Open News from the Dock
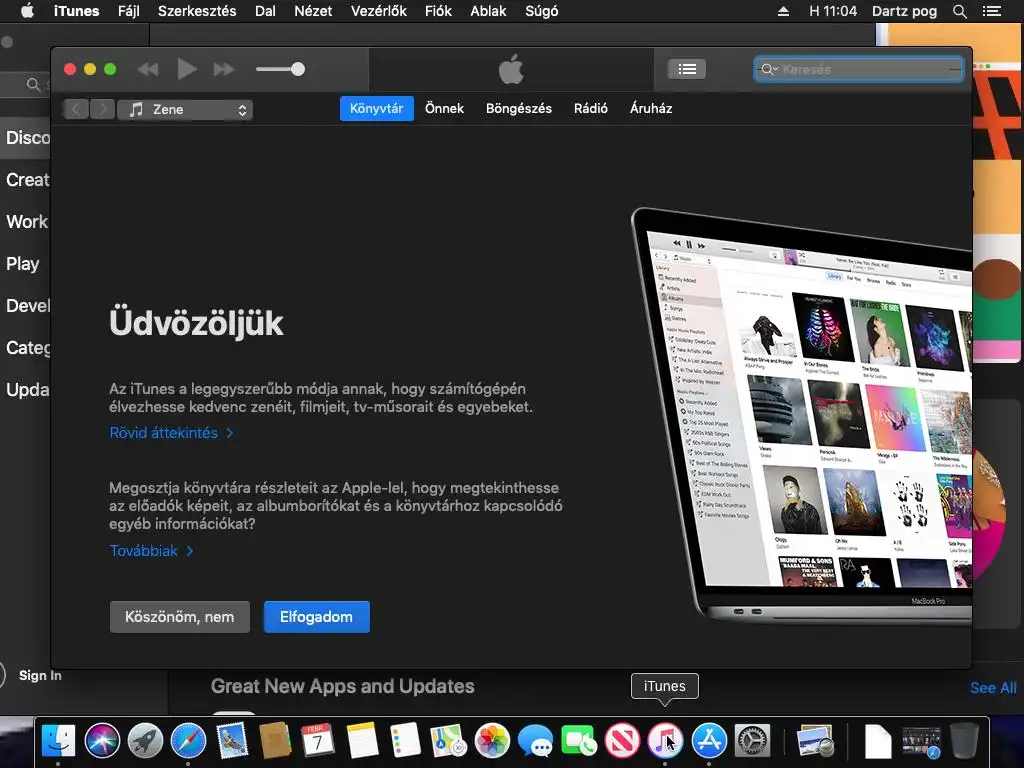This screenshot has height=768, width=1024. [622, 741]
